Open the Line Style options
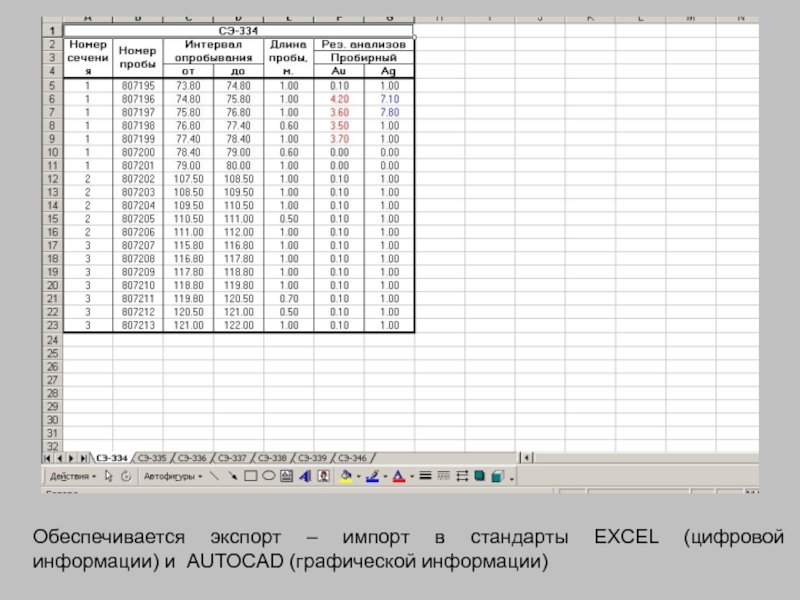 pos(424,477)
